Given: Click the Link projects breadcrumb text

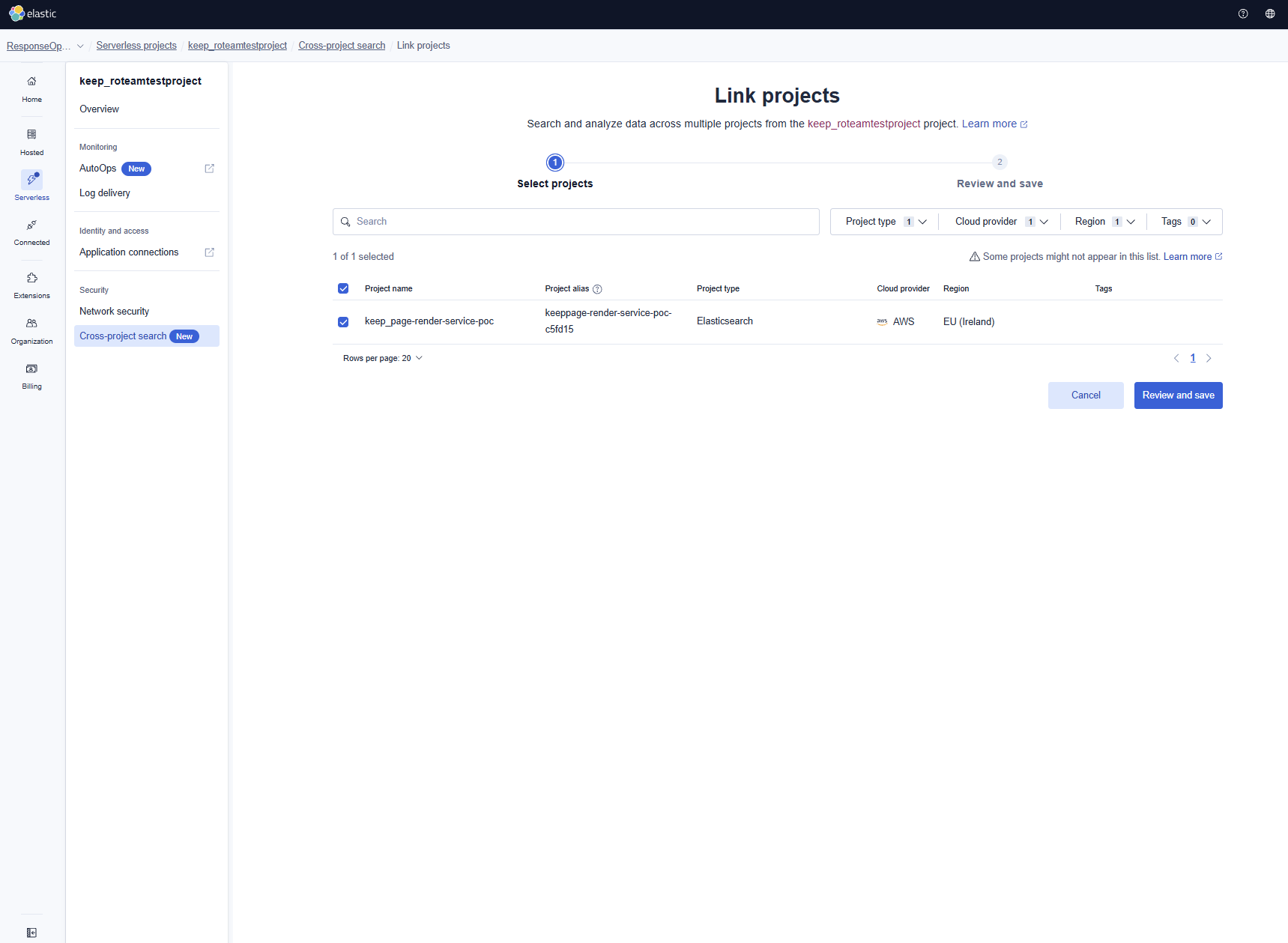Looking at the screenshot, I should click(423, 46).
